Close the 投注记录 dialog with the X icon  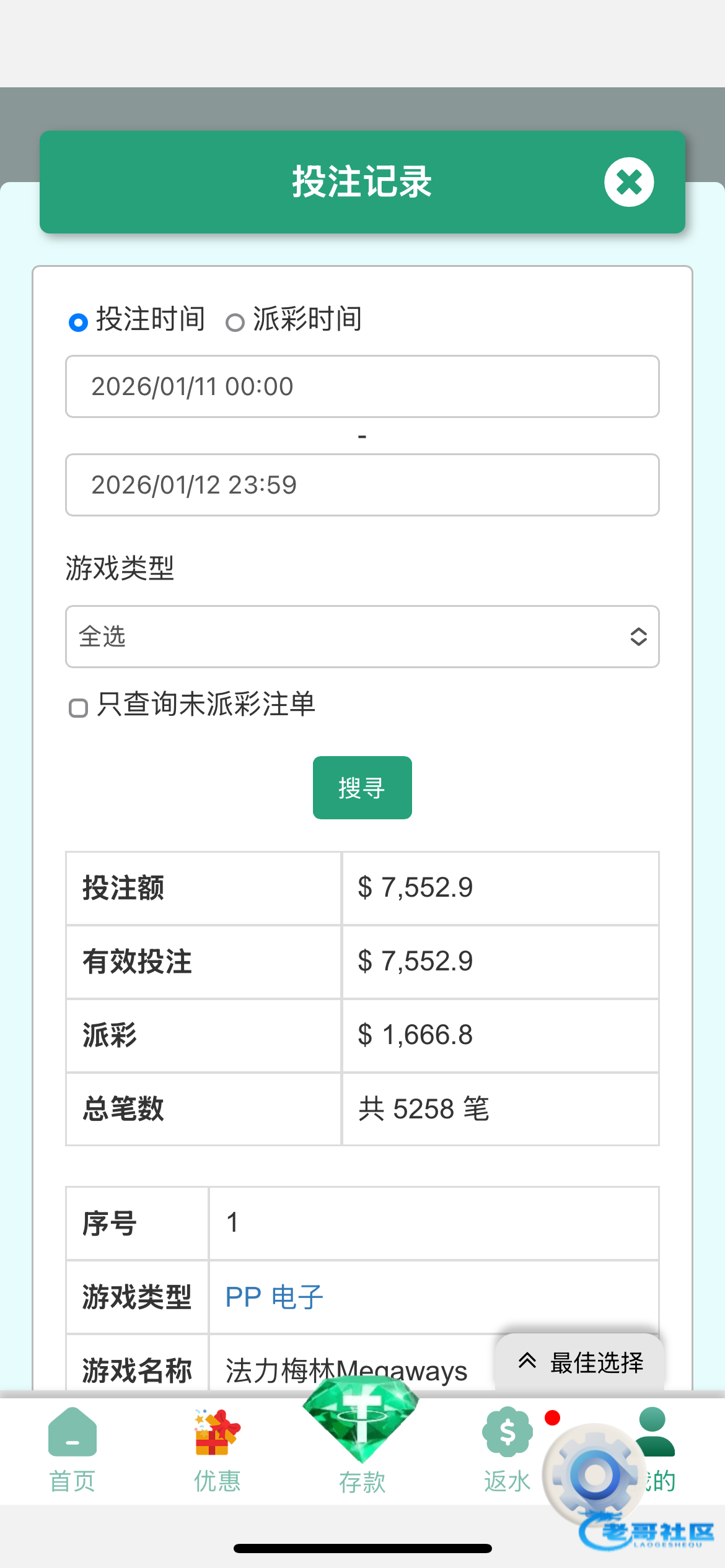(629, 182)
